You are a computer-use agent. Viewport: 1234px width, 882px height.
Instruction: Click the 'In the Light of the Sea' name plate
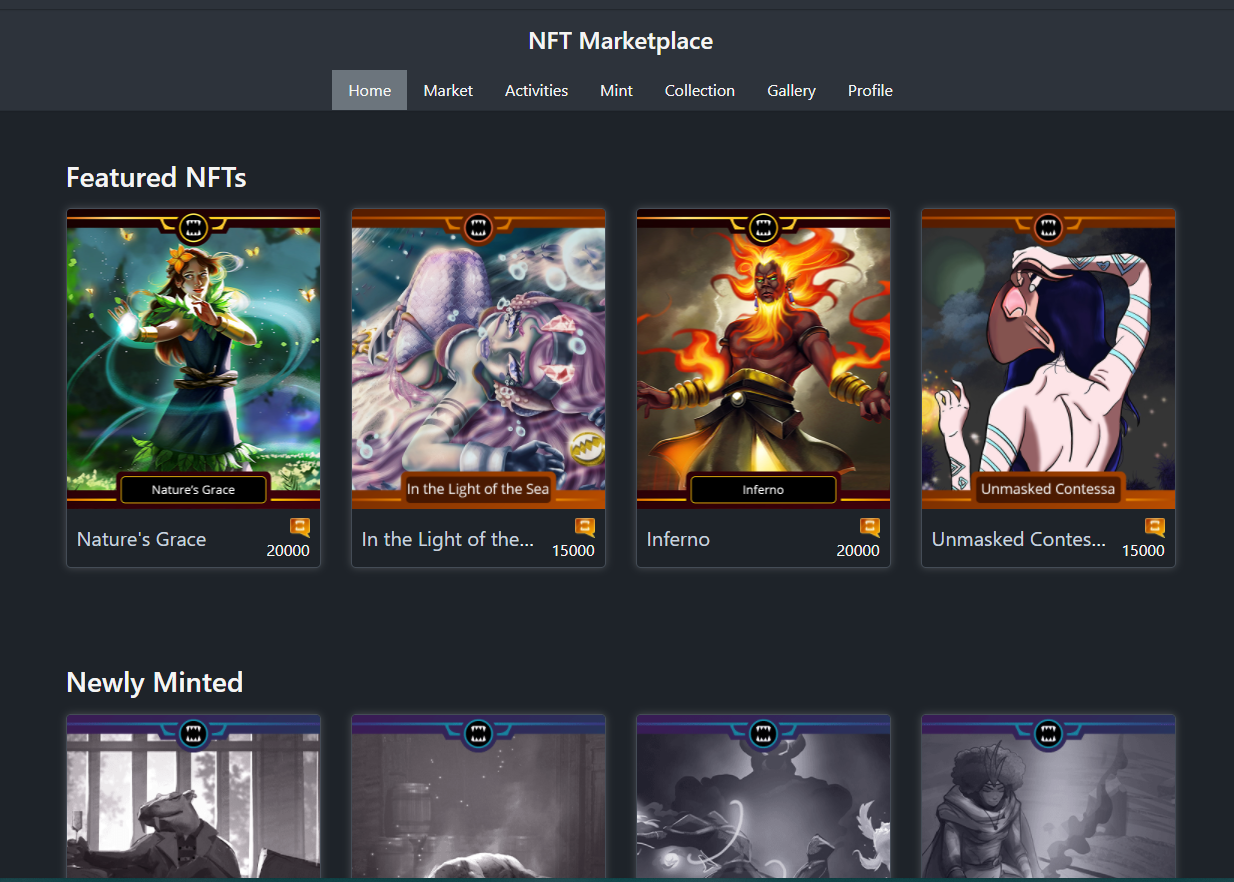pos(478,489)
